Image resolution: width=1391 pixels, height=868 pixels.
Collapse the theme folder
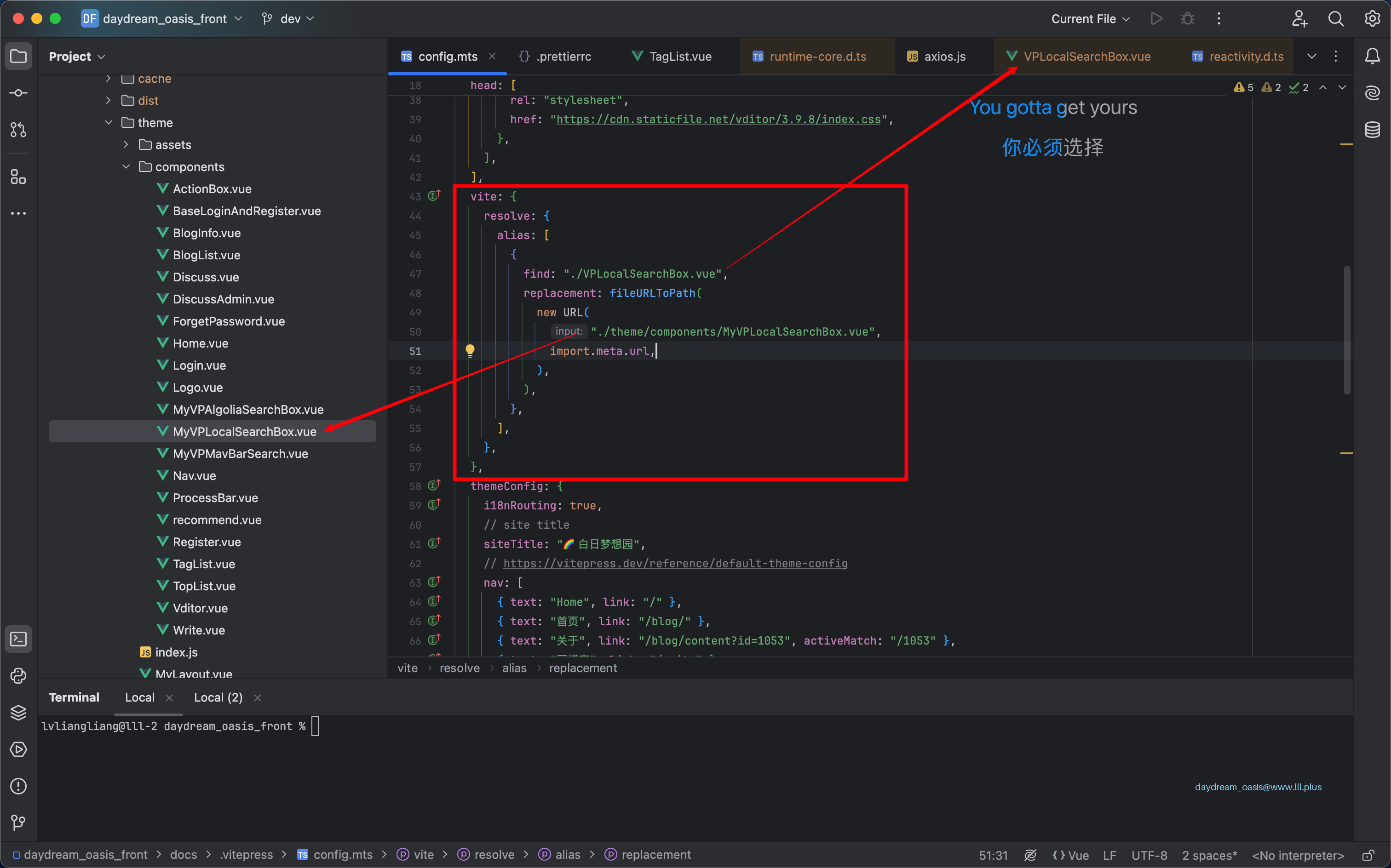[x=109, y=122]
